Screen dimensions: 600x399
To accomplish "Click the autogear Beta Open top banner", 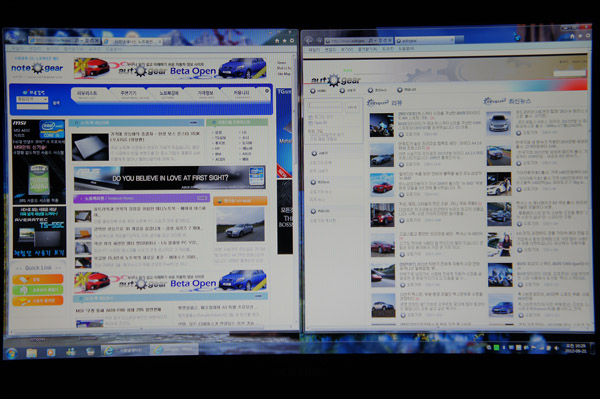I will coord(170,68).
